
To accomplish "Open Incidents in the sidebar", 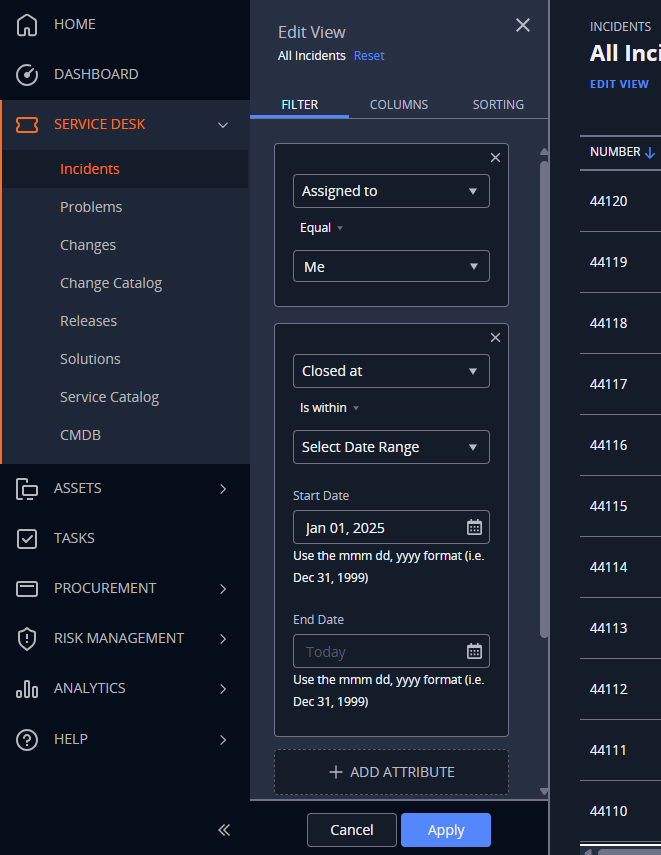I will [89, 169].
